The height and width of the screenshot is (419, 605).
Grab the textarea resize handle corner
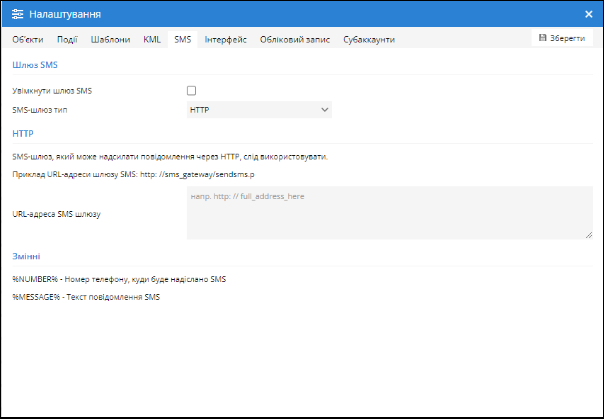[589, 235]
